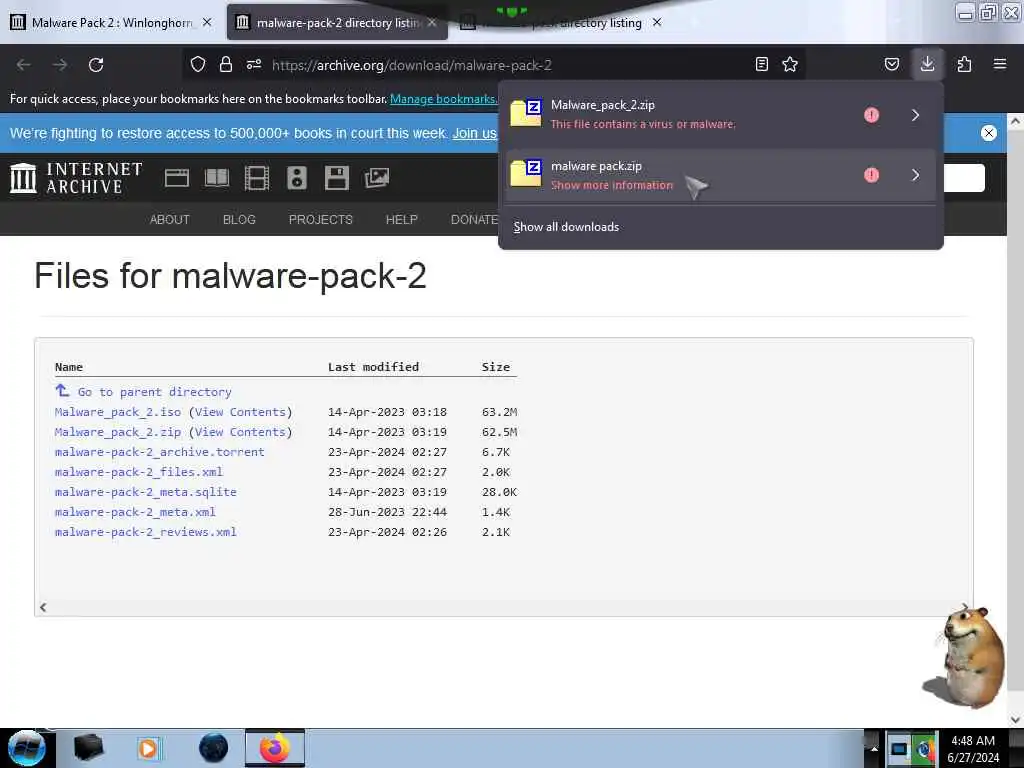Show hidden system tray icons
The height and width of the screenshot is (768, 1024).
pyautogui.click(x=874, y=748)
